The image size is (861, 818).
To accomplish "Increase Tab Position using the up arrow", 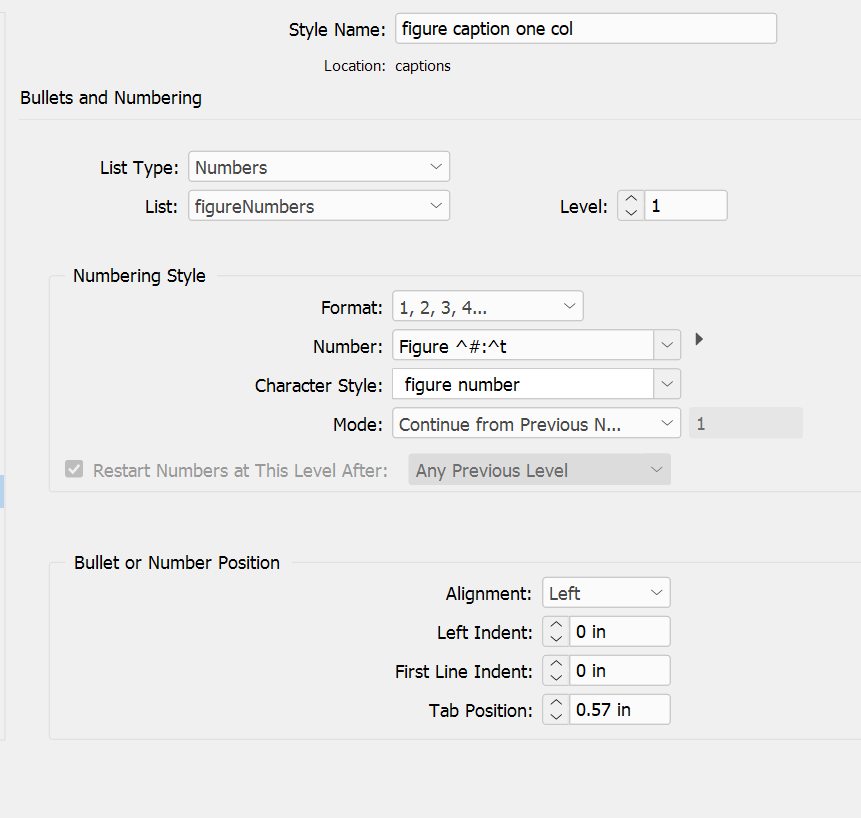I will coord(555,703).
